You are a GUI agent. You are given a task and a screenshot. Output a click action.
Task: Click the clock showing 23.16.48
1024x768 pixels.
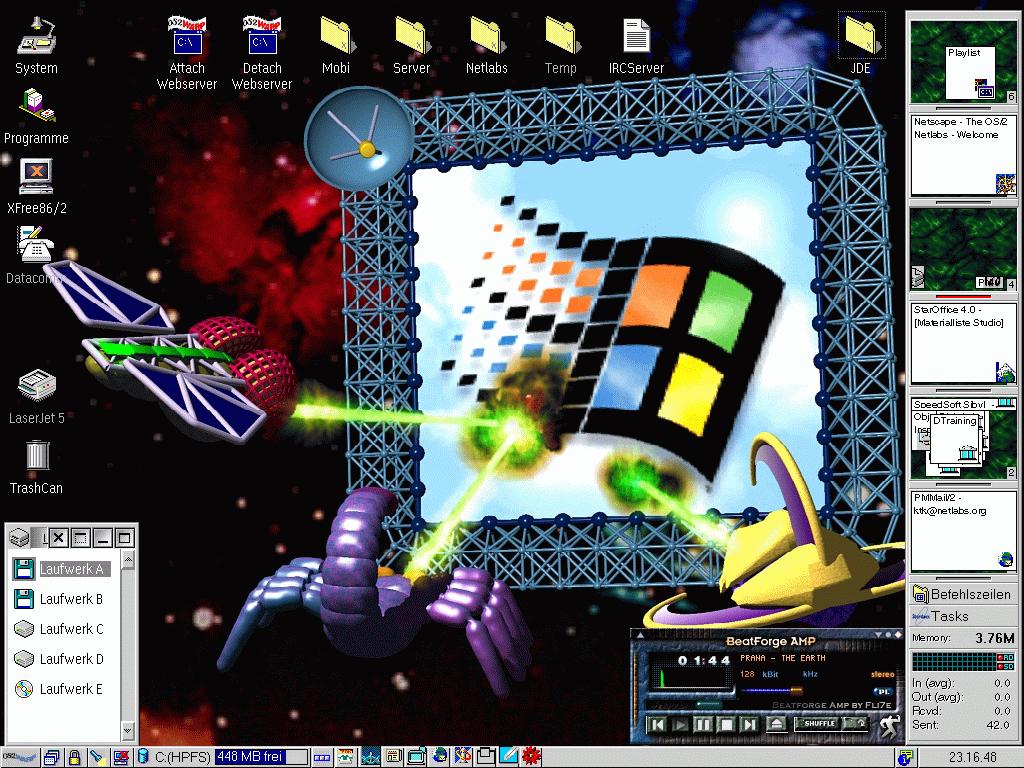point(972,758)
